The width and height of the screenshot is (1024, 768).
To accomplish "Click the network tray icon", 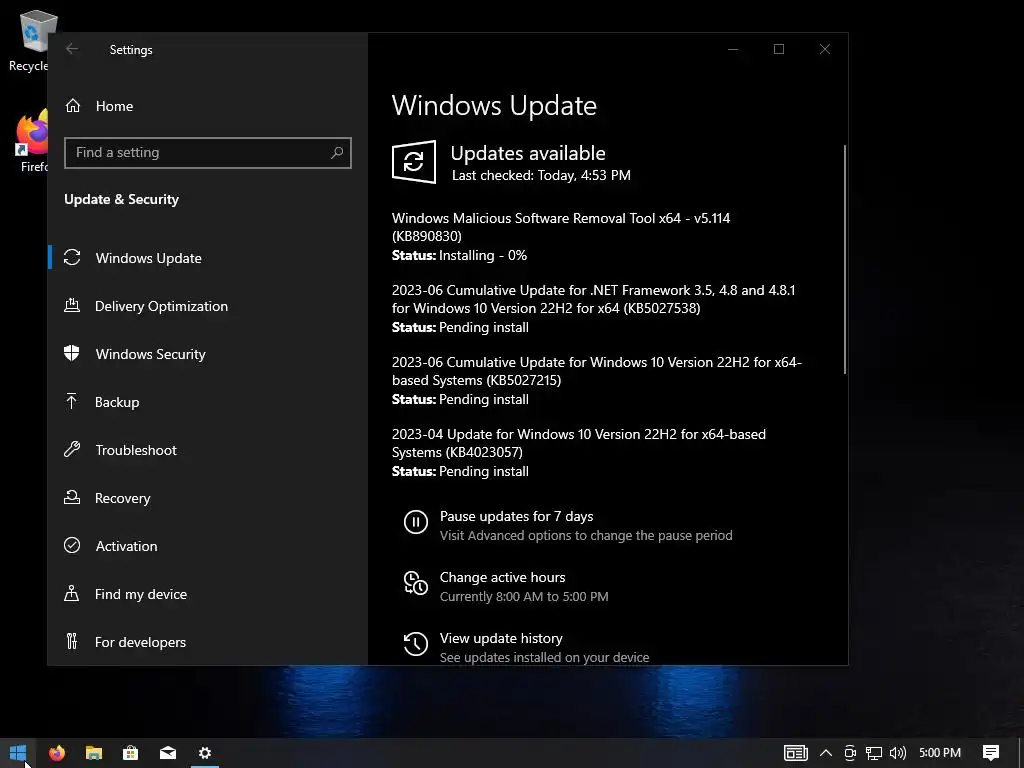I will [874, 753].
